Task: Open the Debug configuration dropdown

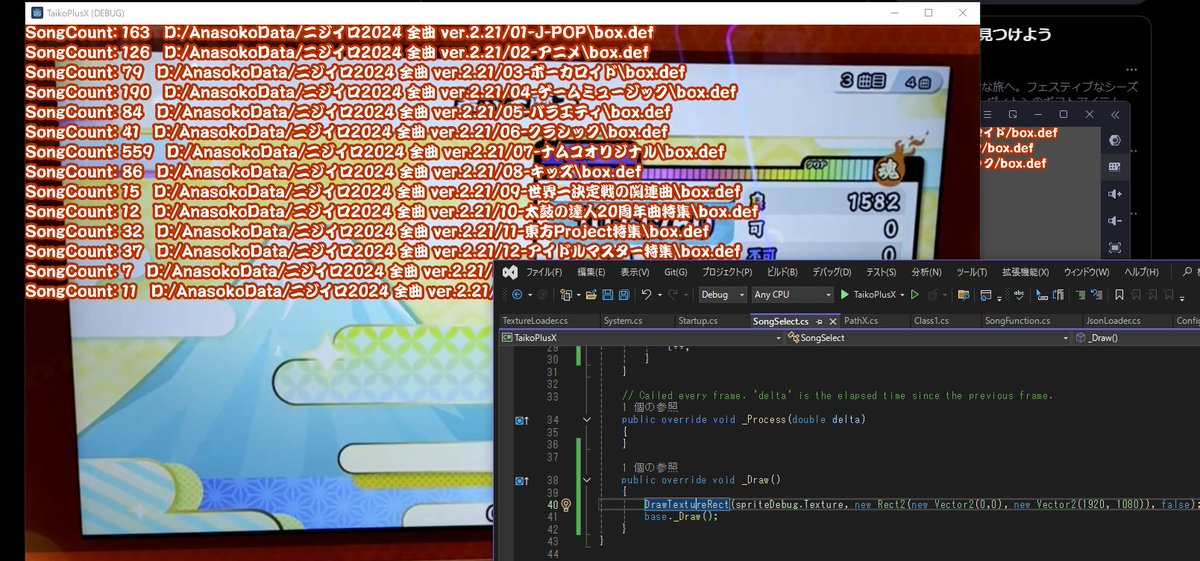Action: 722,295
